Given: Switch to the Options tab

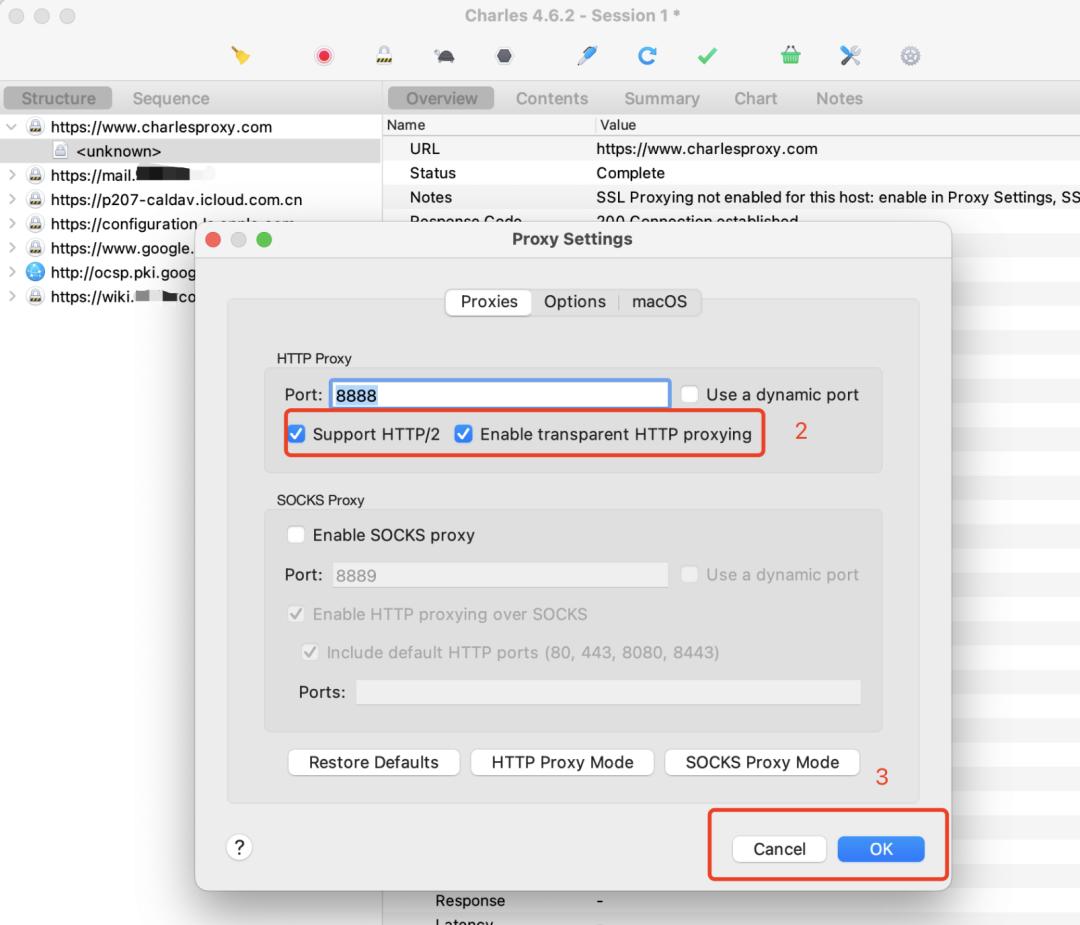Looking at the screenshot, I should click(574, 302).
